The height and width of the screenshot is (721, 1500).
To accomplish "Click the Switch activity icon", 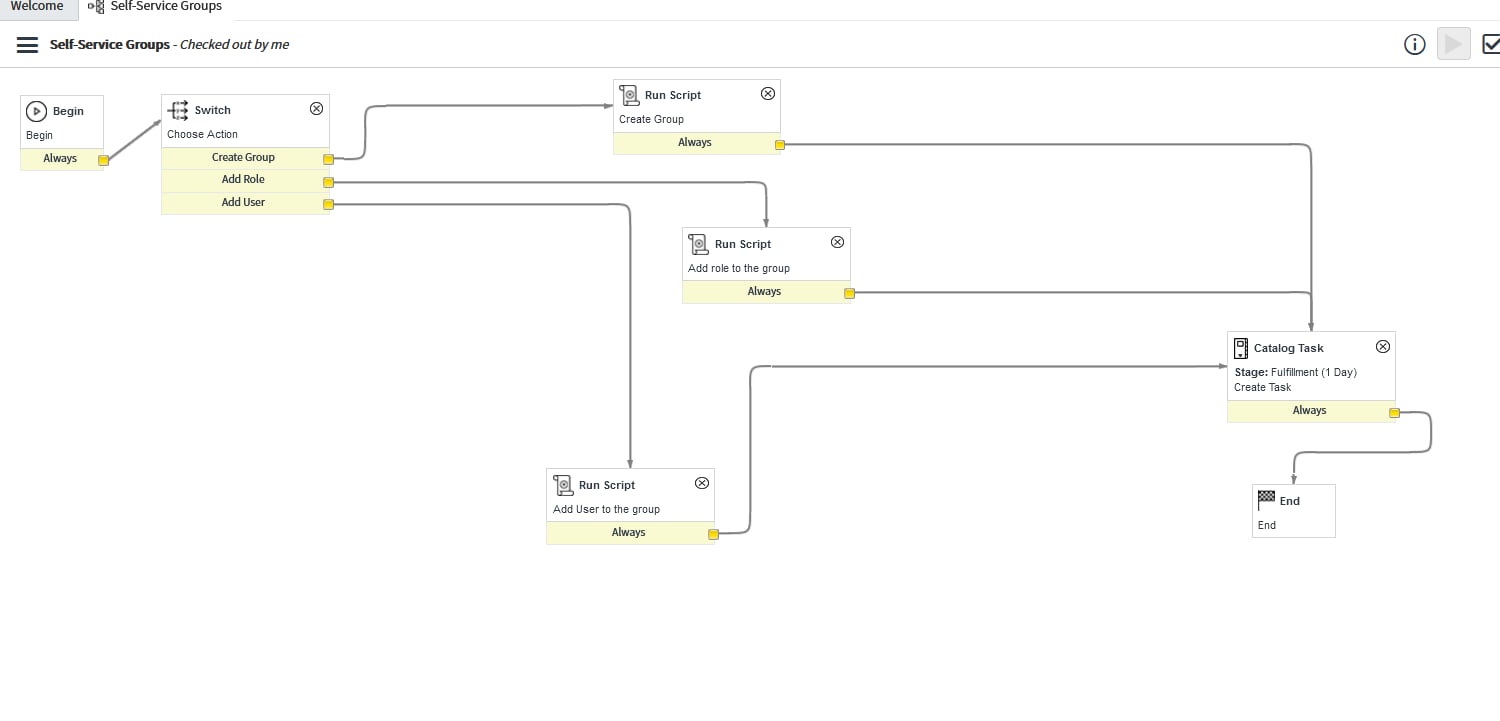I will click(178, 110).
